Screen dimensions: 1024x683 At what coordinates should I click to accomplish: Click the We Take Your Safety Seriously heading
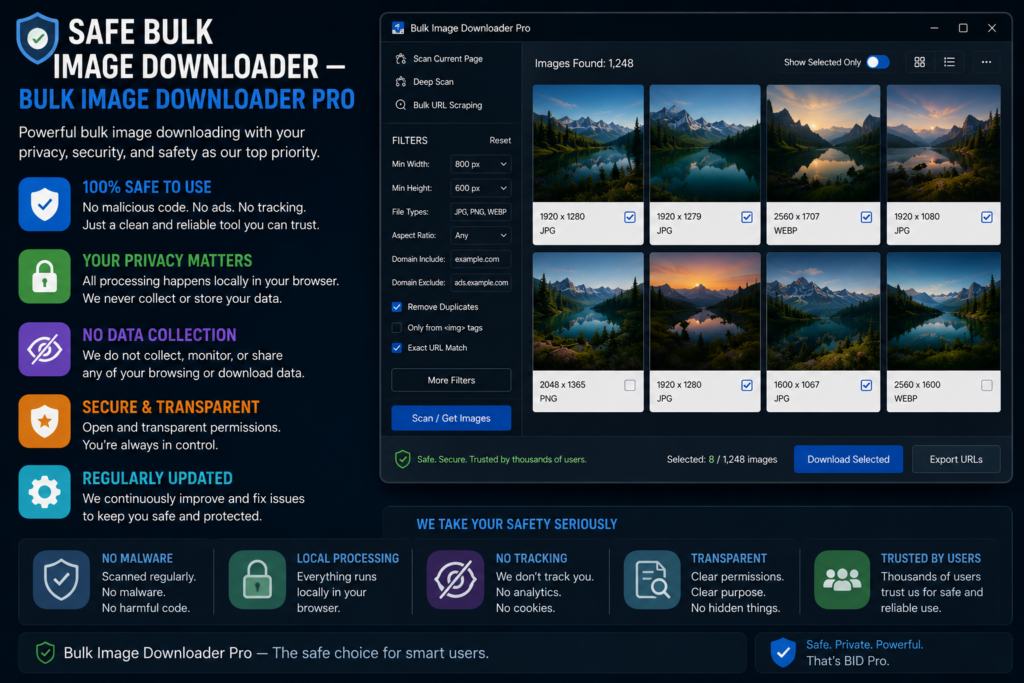[517, 524]
